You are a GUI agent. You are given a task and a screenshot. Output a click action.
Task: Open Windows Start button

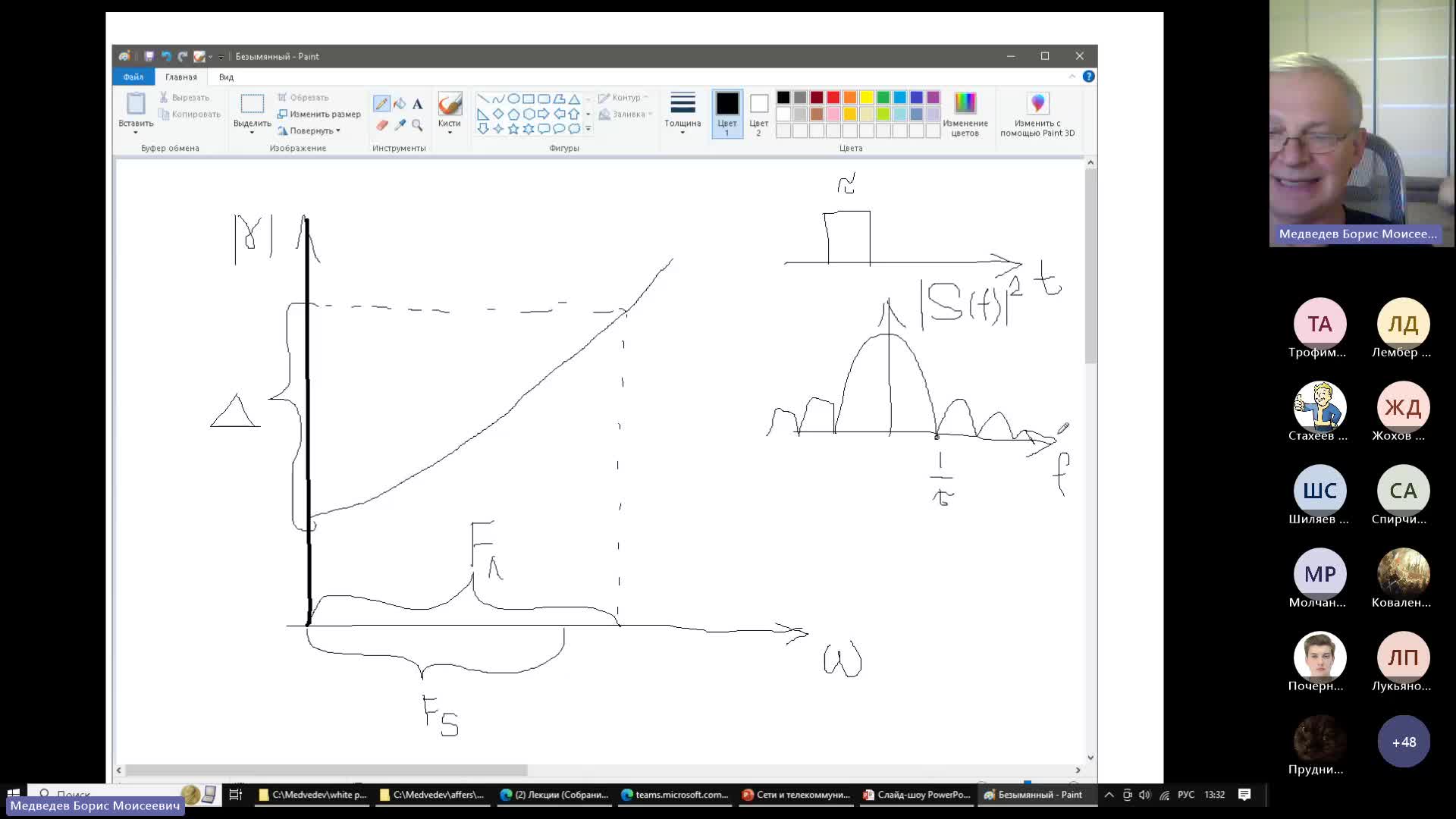[13, 794]
